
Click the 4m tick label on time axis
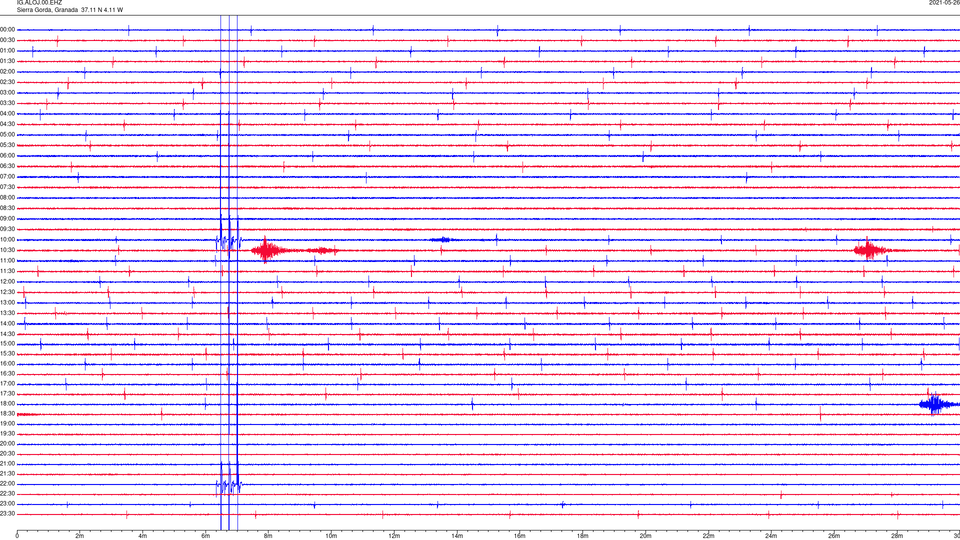[x=143, y=536]
